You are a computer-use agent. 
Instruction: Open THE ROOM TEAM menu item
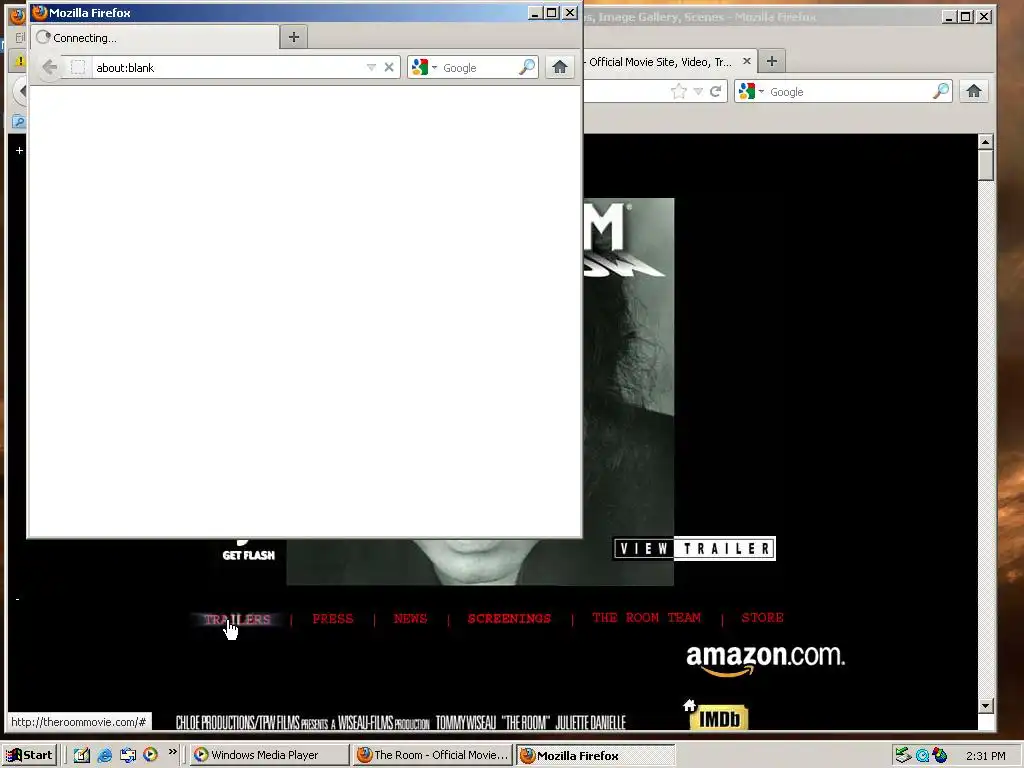(647, 618)
